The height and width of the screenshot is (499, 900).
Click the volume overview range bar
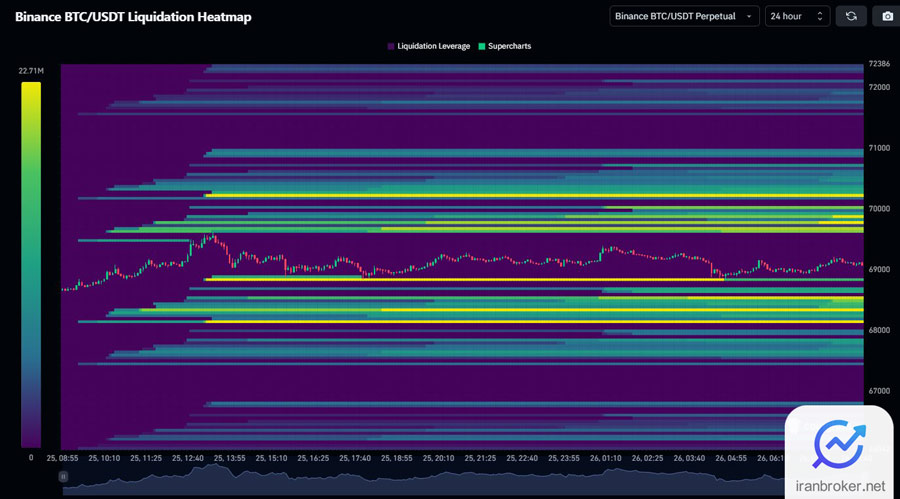pyautogui.click(x=424, y=479)
